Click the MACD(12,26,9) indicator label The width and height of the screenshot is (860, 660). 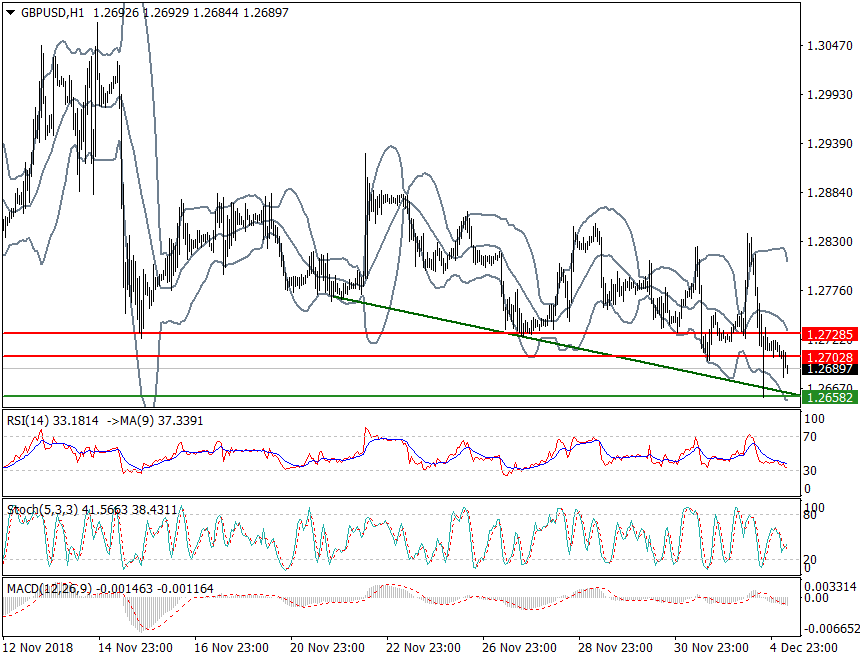pyautogui.click(x=50, y=589)
